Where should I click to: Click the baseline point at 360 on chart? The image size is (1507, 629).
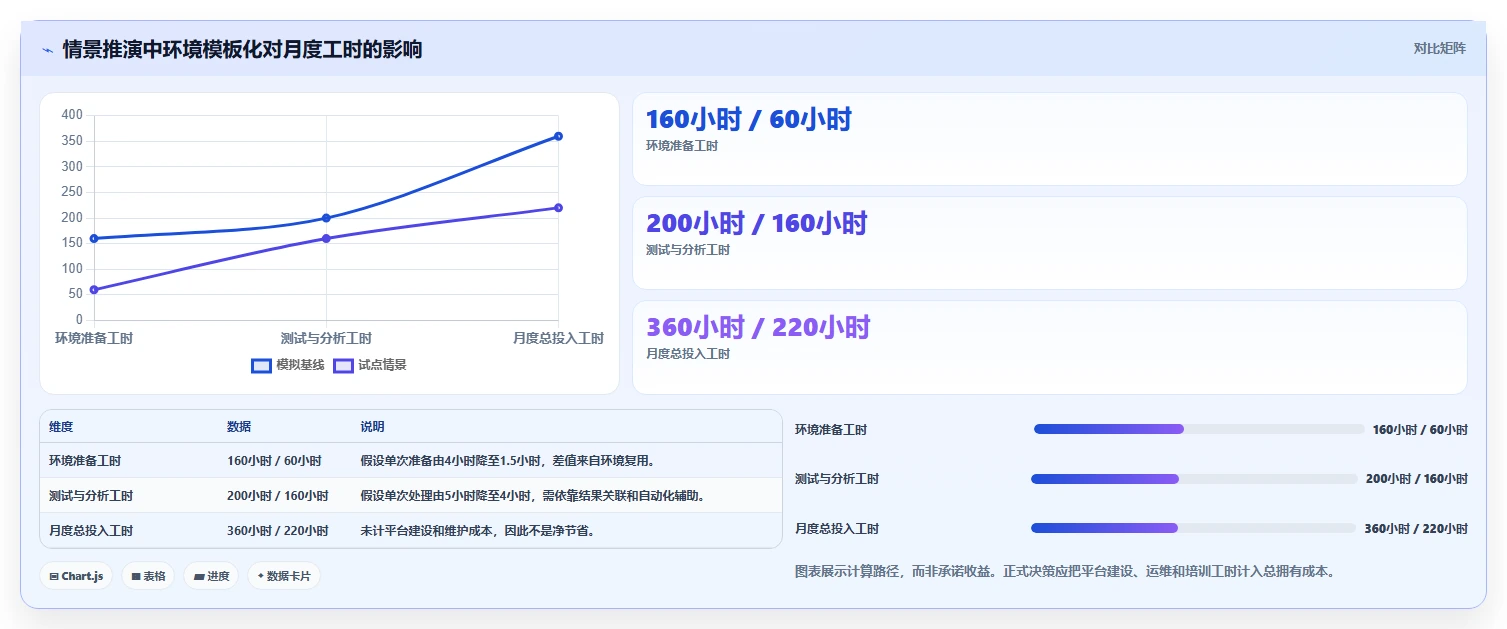click(x=558, y=136)
